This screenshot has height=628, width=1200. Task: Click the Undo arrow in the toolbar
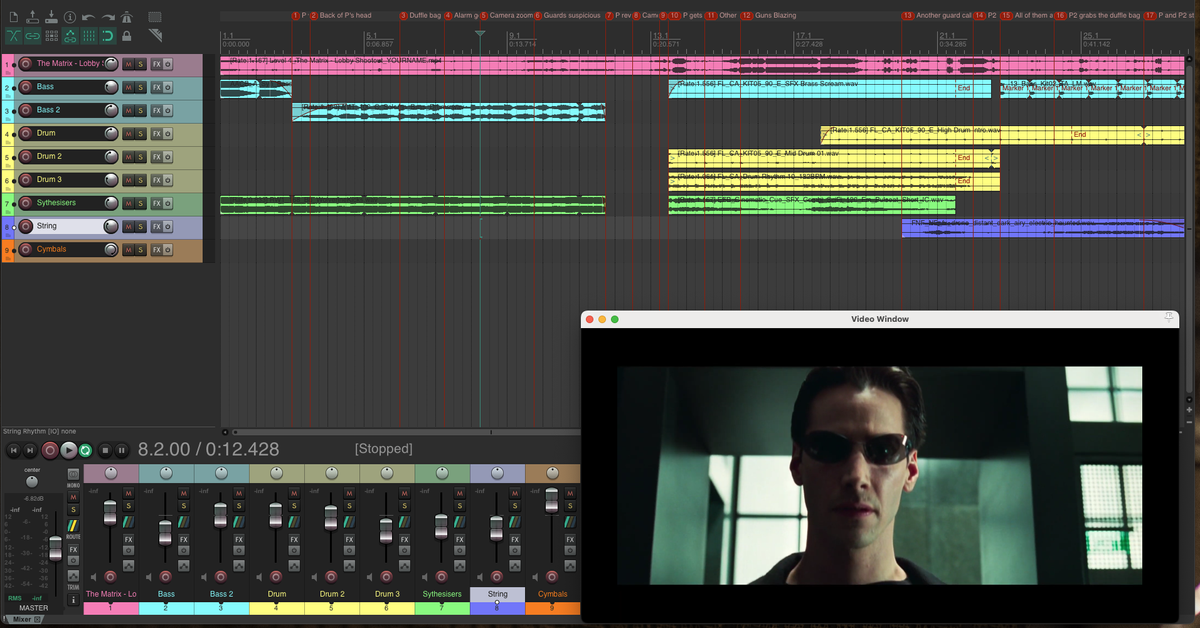click(89, 17)
